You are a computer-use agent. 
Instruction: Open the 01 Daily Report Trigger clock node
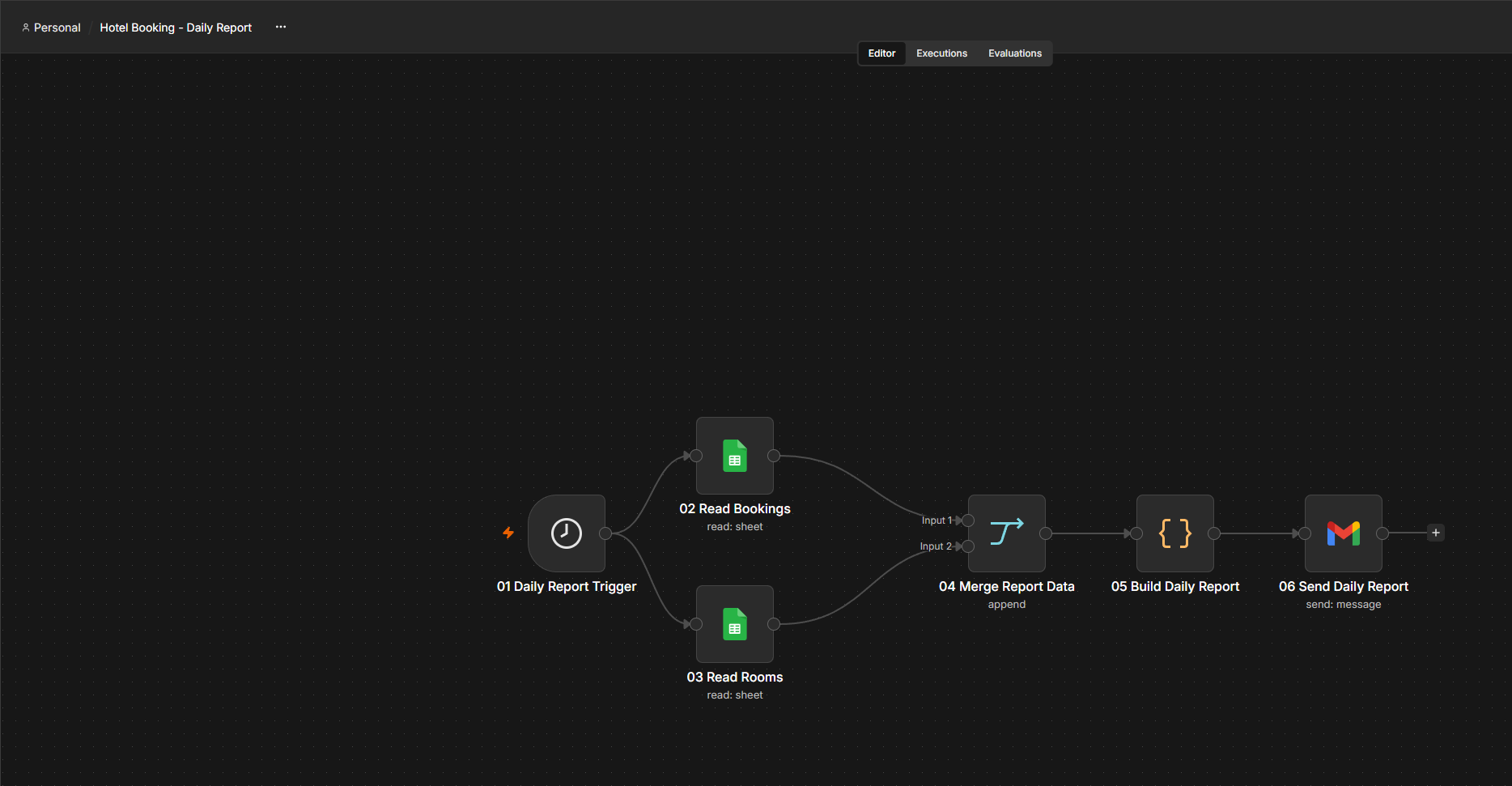567,533
